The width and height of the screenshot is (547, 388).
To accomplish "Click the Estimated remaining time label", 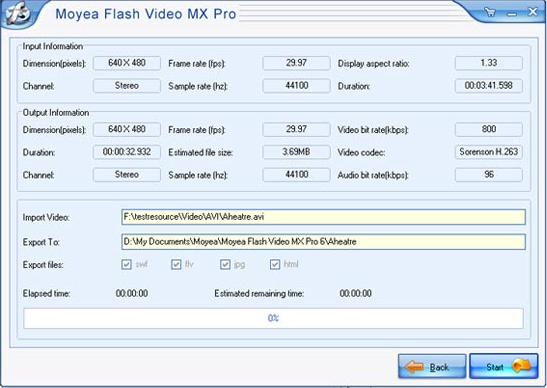I will coord(259,293).
